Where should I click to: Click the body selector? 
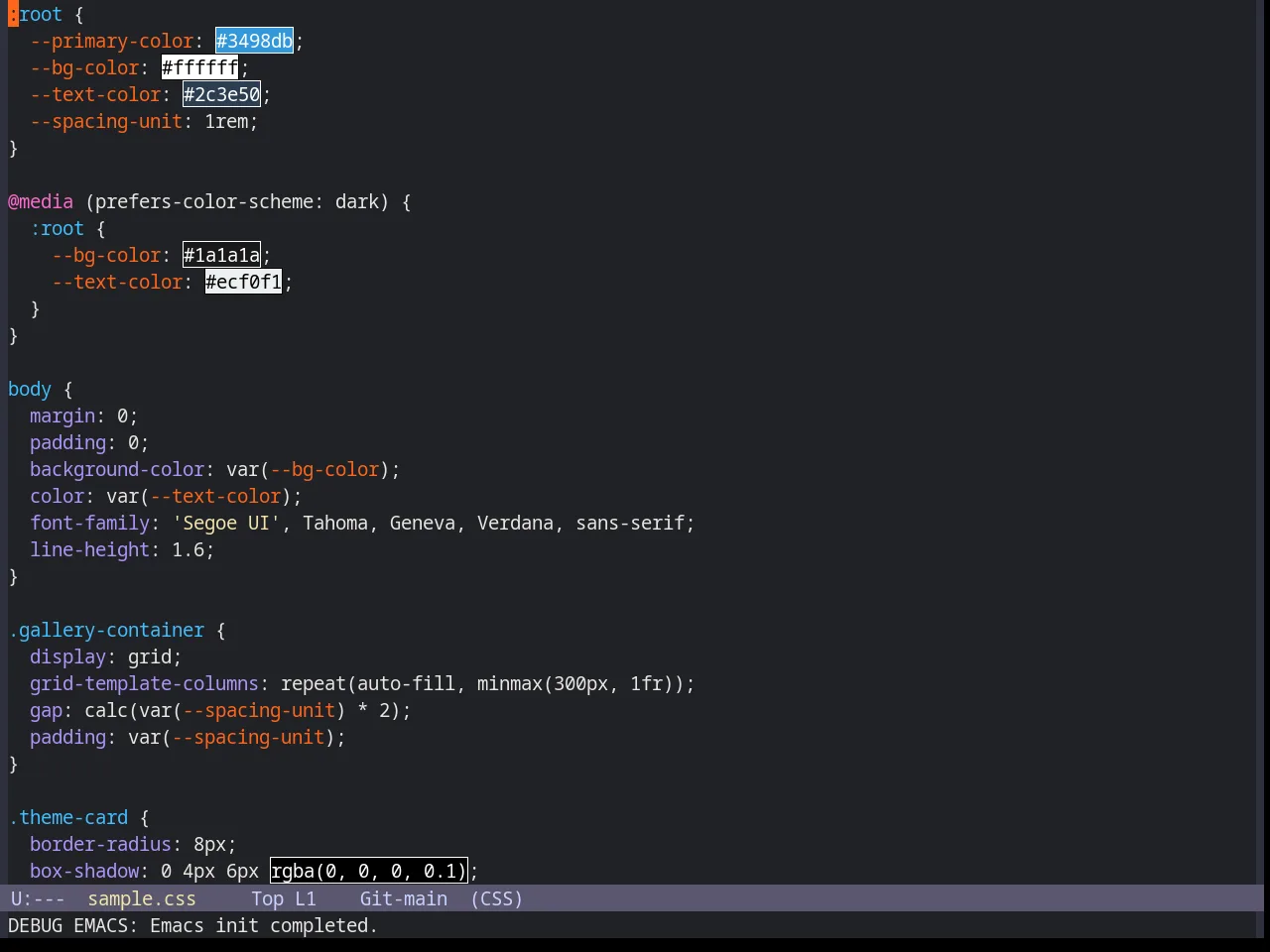[30, 389]
